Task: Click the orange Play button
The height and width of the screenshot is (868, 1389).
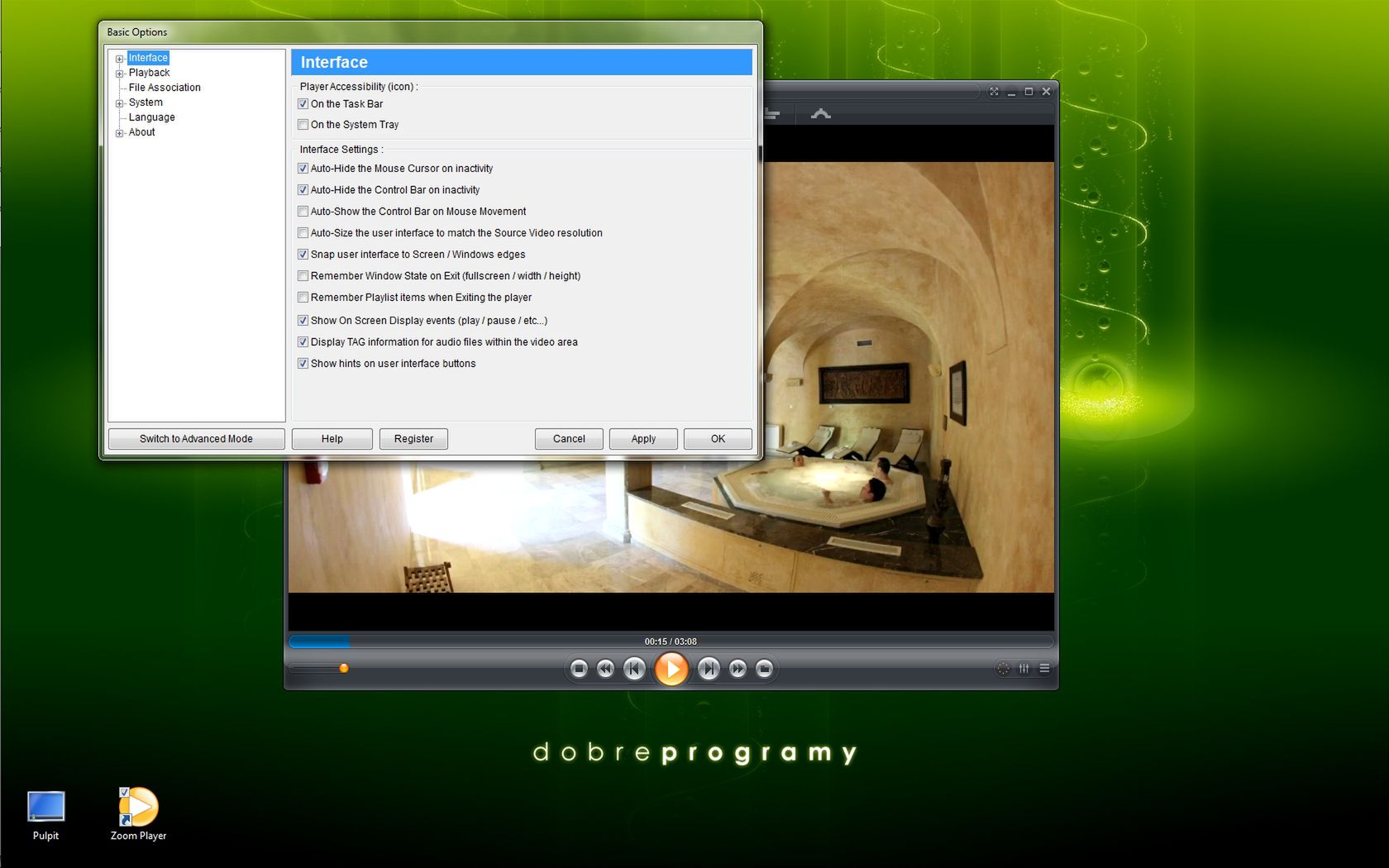Action: click(x=671, y=669)
